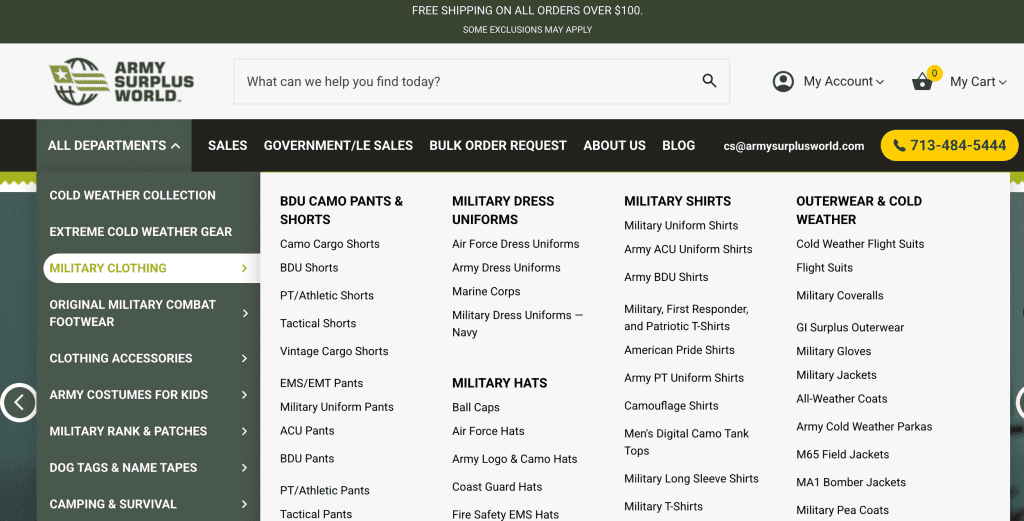Viewport: 1024px width, 521px height.
Task: Open Military Long Sleeve Shirts link
Action: click(691, 479)
